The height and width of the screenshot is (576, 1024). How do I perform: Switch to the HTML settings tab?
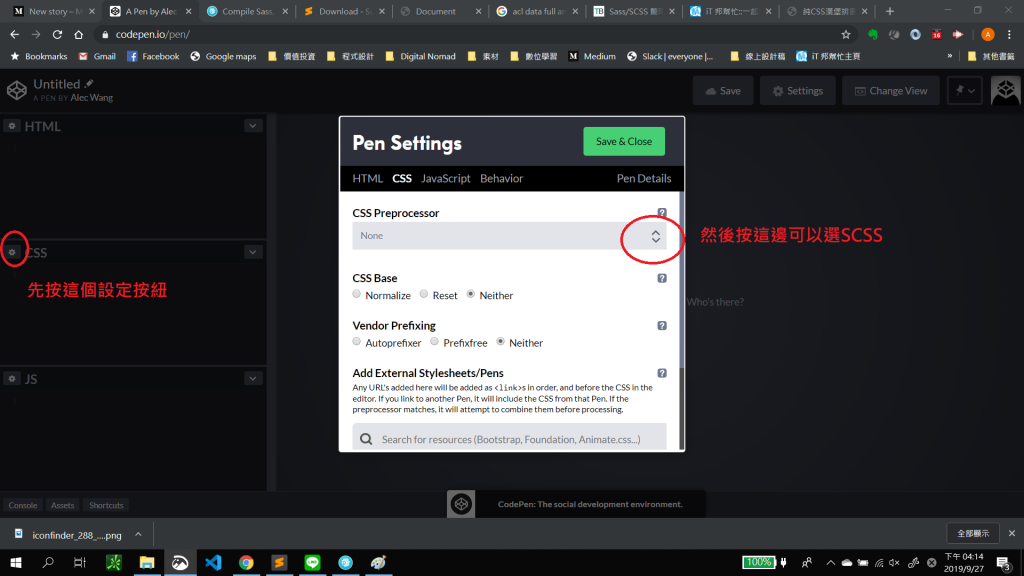click(x=367, y=178)
